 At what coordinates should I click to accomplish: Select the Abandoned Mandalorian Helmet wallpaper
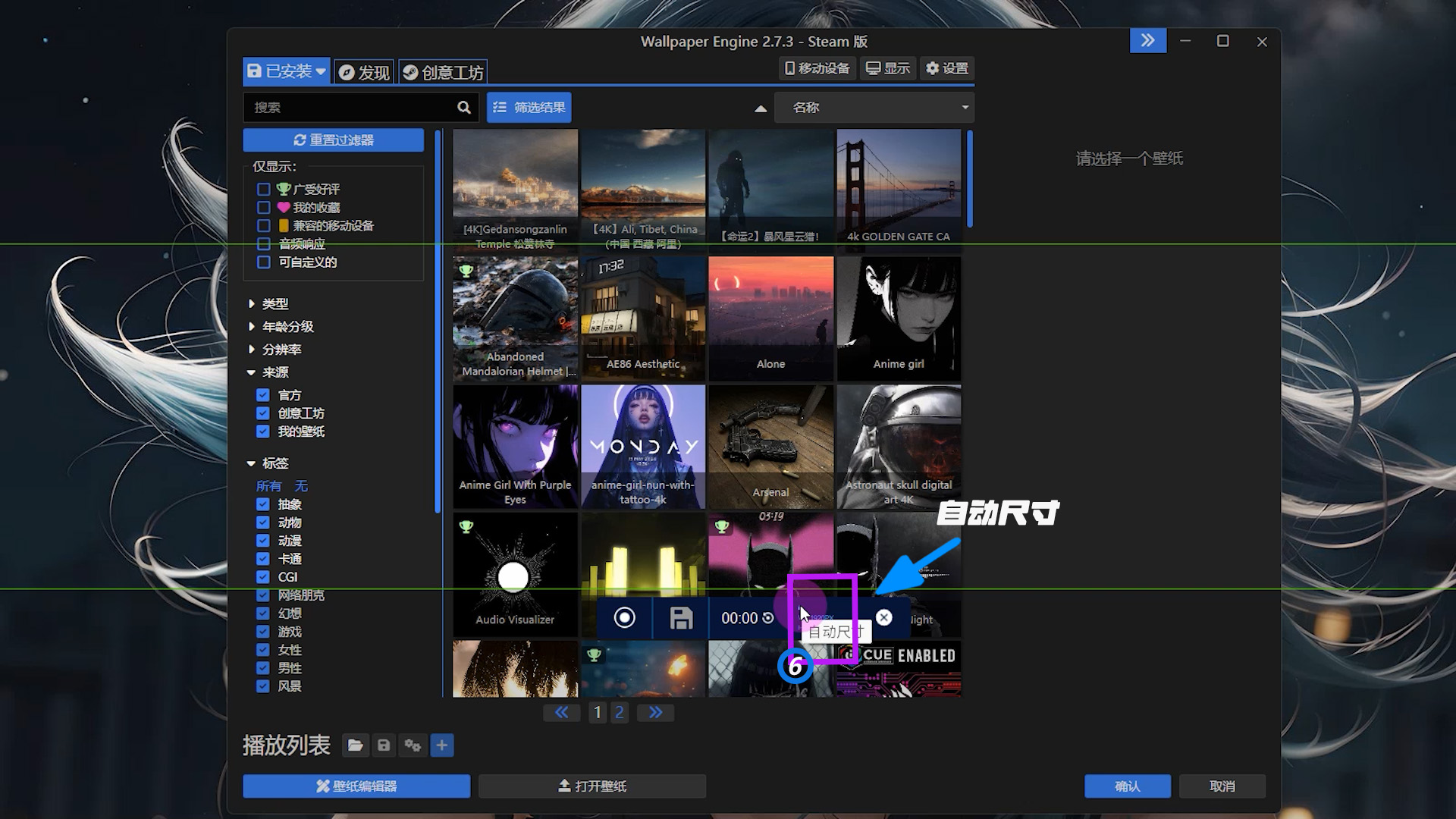pyautogui.click(x=515, y=318)
